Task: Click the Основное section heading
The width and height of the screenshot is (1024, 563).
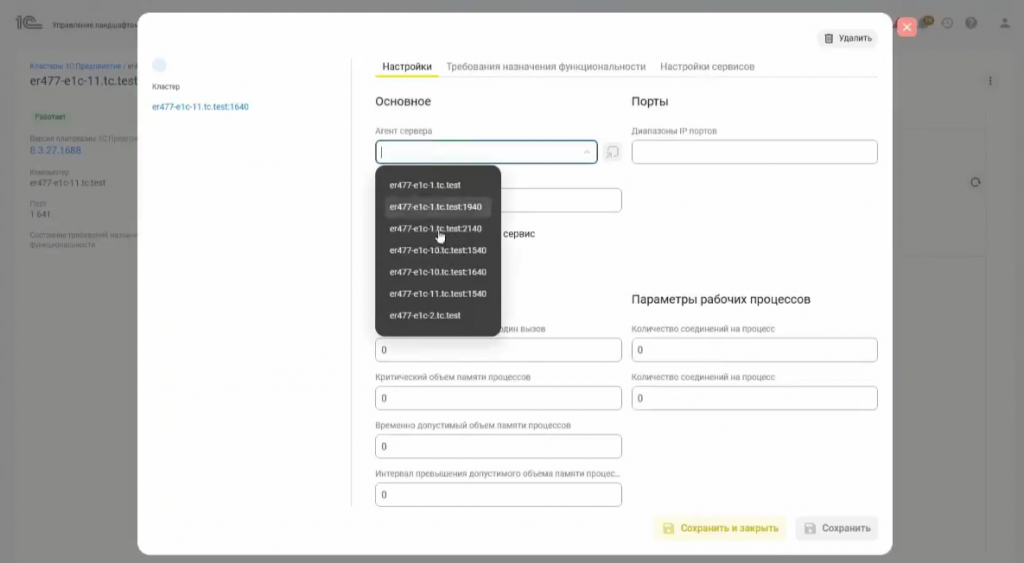Action: coord(403,102)
